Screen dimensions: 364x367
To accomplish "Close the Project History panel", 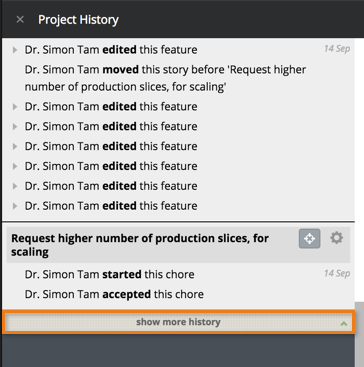I will (20, 20).
